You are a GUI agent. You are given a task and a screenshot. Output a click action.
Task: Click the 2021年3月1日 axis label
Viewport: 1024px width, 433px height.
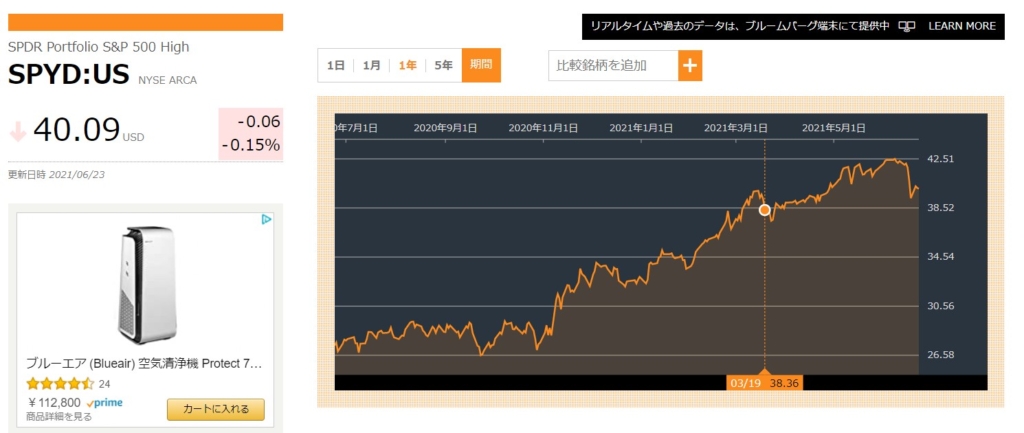[735, 128]
